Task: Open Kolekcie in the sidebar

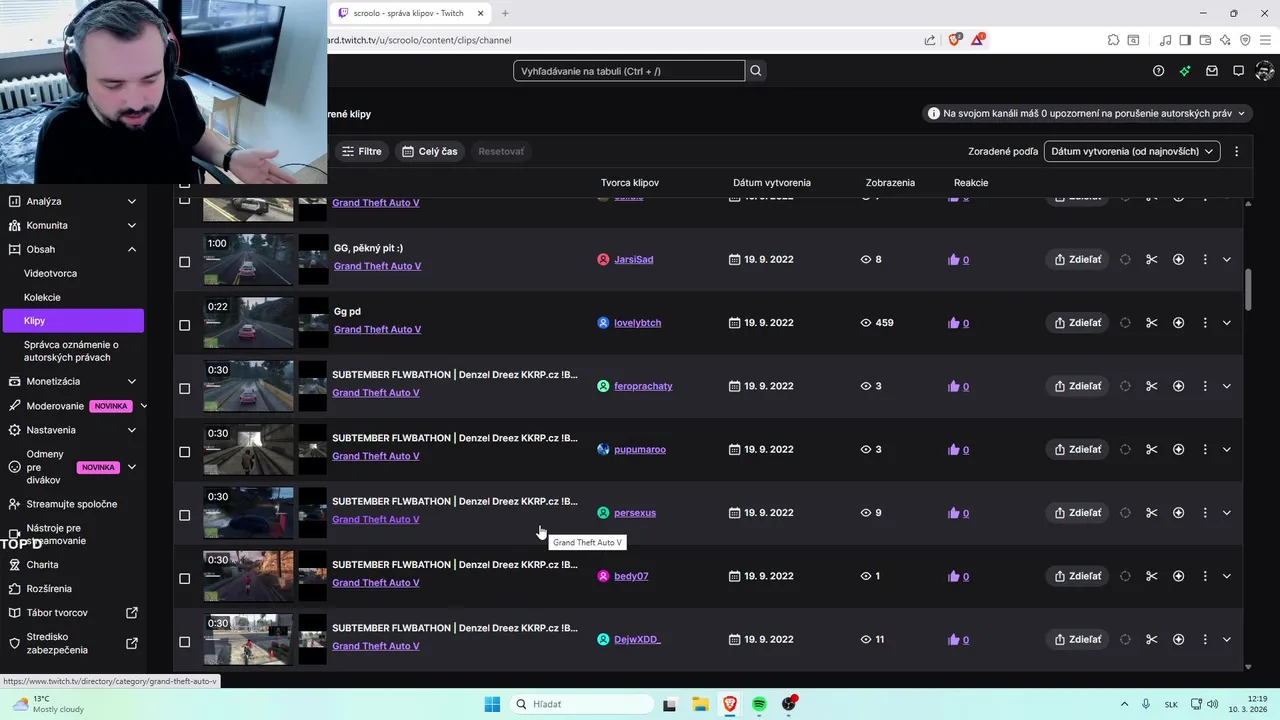Action: [42, 297]
